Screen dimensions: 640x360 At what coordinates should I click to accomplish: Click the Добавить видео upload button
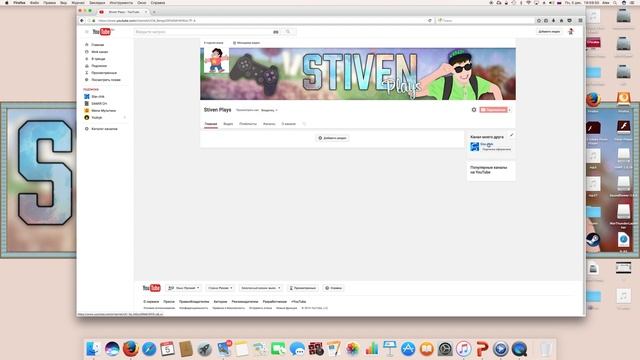[x=549, y=31]
